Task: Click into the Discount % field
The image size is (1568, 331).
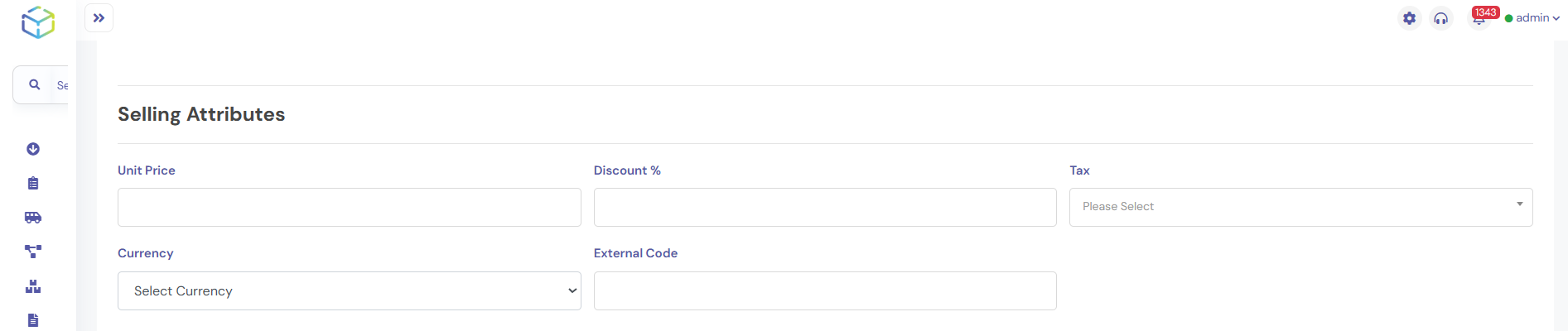Action: (x=825, y=207)
